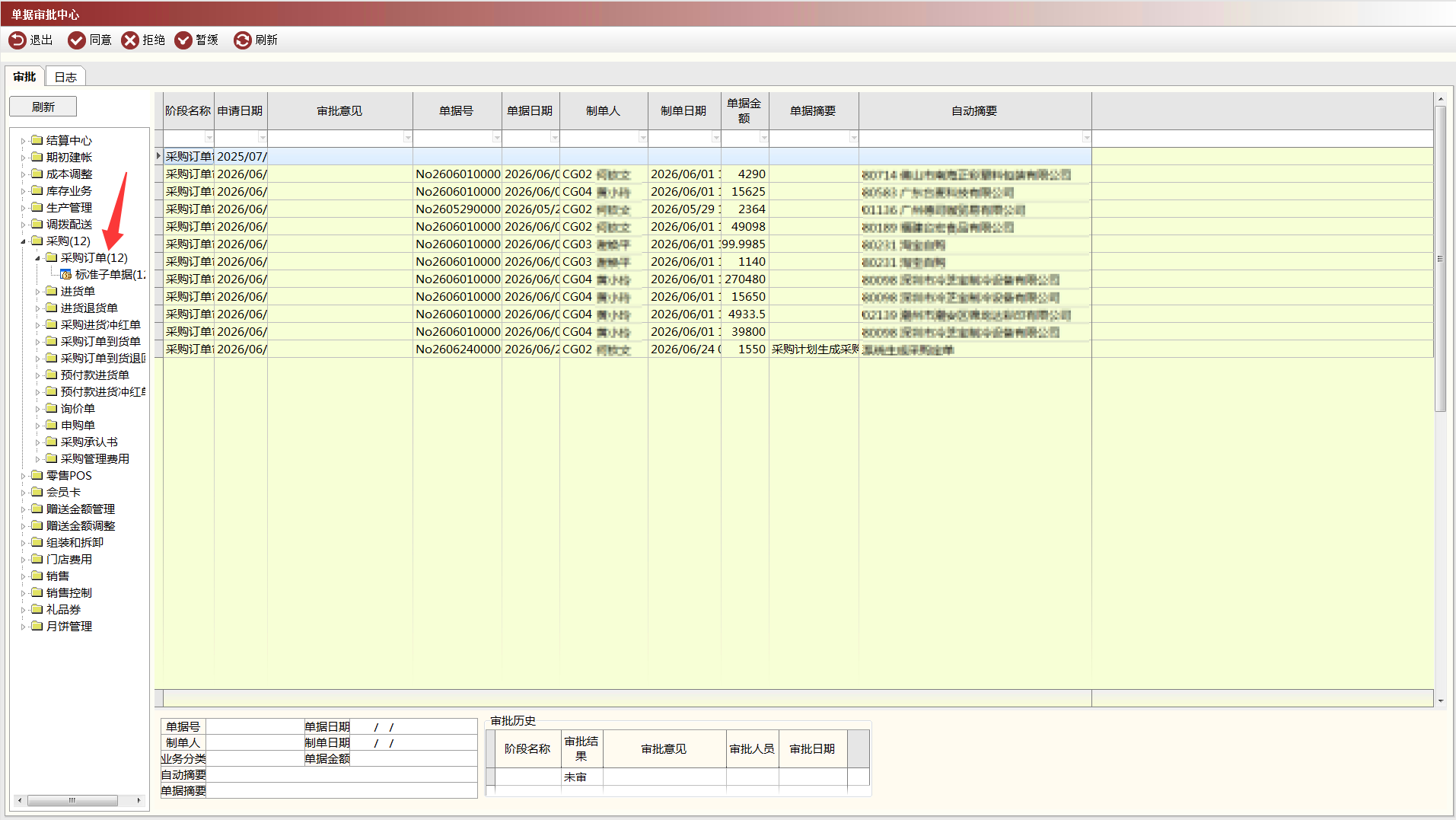Click the grid vertical scrollbar up arrow
Image resolution: width=1456 pixels, height=820 pixels.
1440,100
